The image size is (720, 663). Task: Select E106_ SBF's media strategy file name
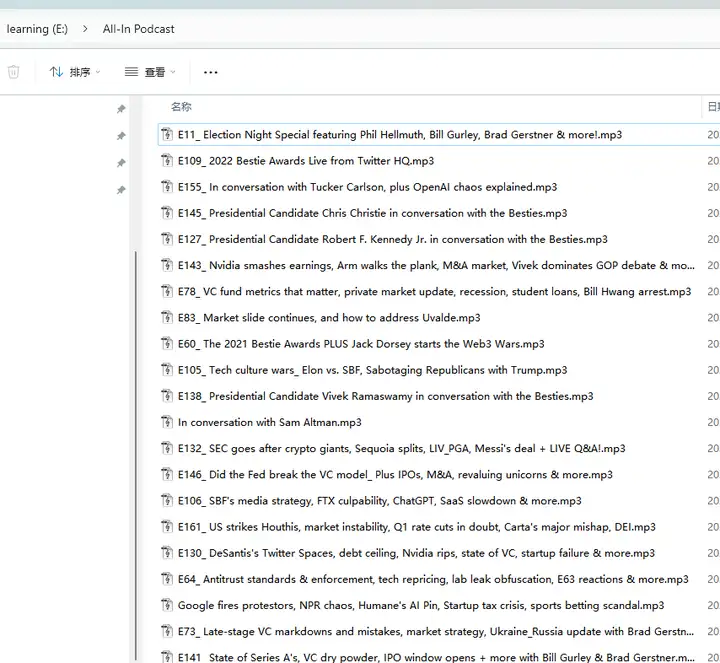(380, 501)
